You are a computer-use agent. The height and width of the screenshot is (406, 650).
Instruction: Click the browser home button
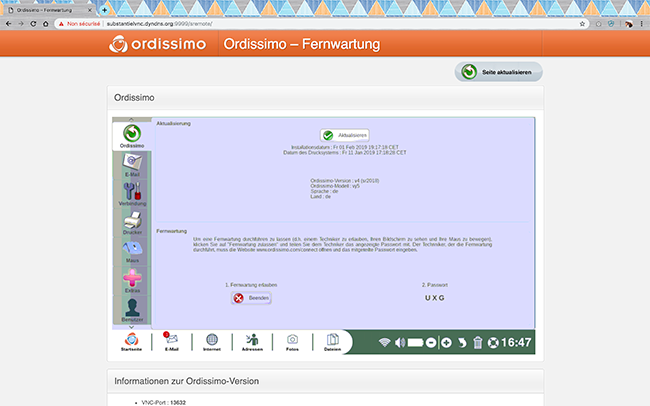(x=46, y=24)
